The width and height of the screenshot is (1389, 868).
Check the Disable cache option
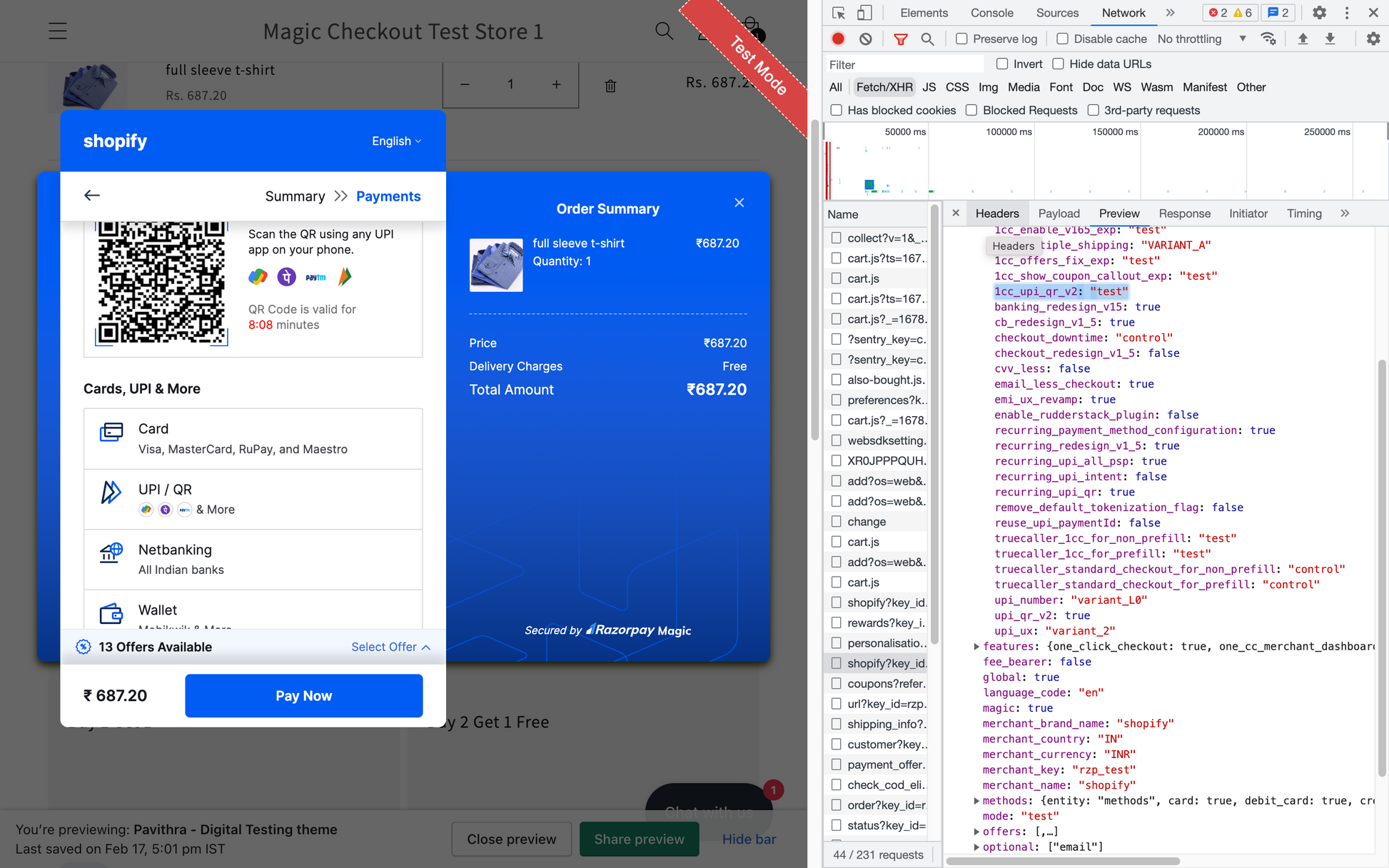coord(1063,39)
